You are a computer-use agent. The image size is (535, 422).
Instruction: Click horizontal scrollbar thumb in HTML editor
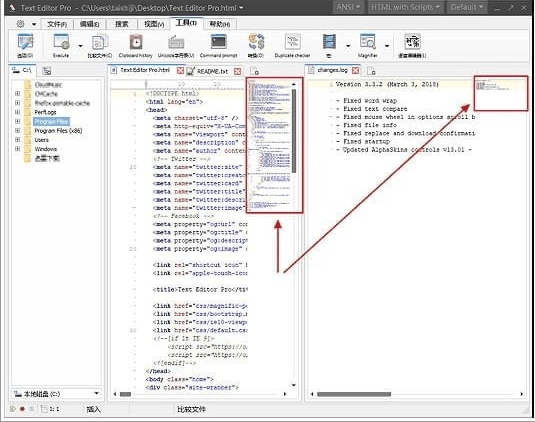(125, 394)
